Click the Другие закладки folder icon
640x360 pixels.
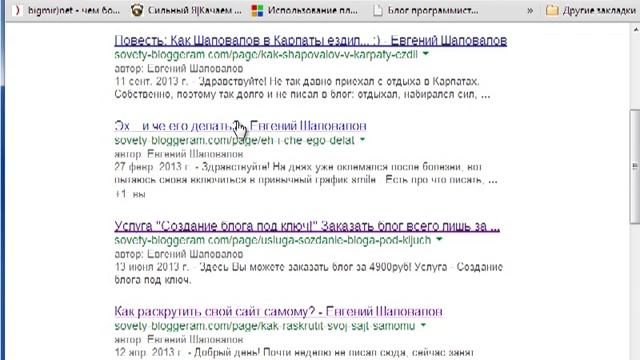(x=552, y=11)
